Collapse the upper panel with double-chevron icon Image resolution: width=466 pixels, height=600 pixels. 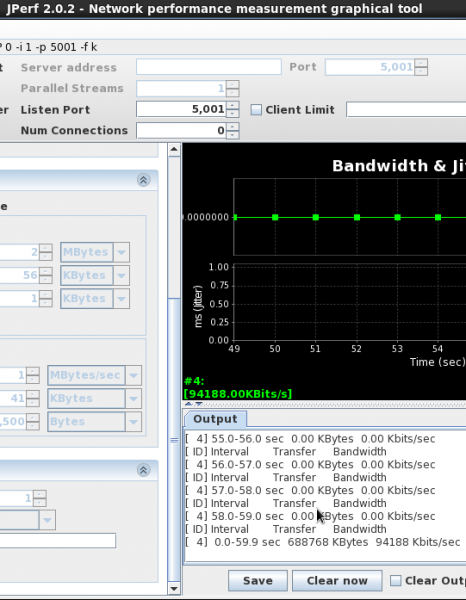143,180
